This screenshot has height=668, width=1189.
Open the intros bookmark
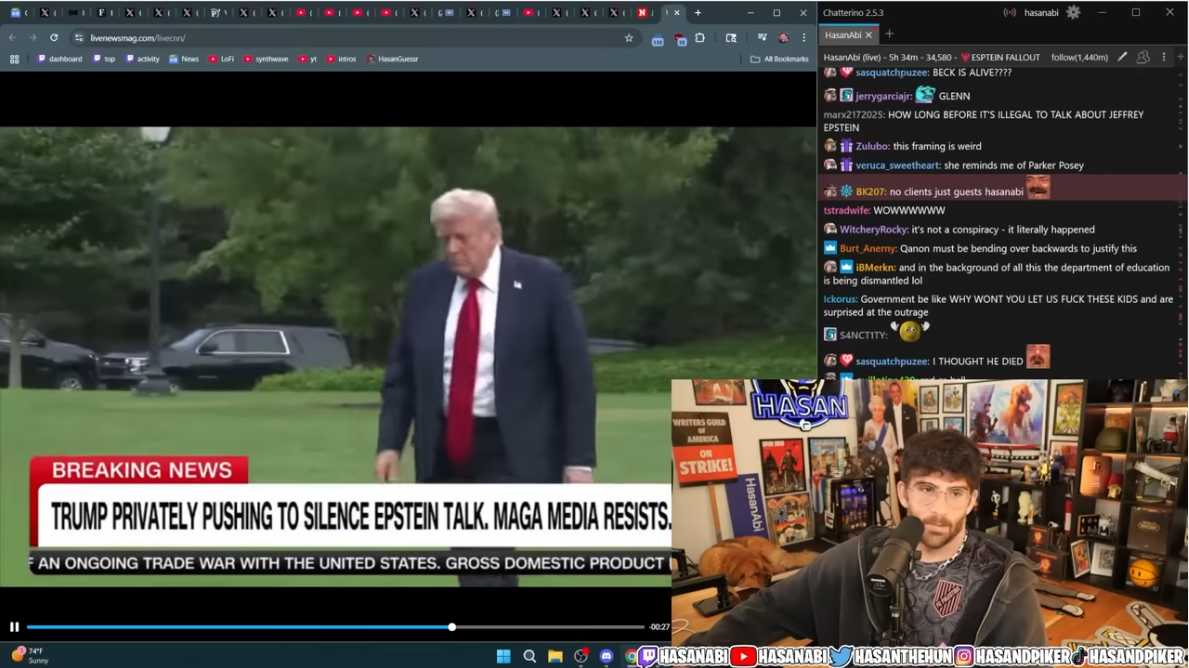click(341, 58)
